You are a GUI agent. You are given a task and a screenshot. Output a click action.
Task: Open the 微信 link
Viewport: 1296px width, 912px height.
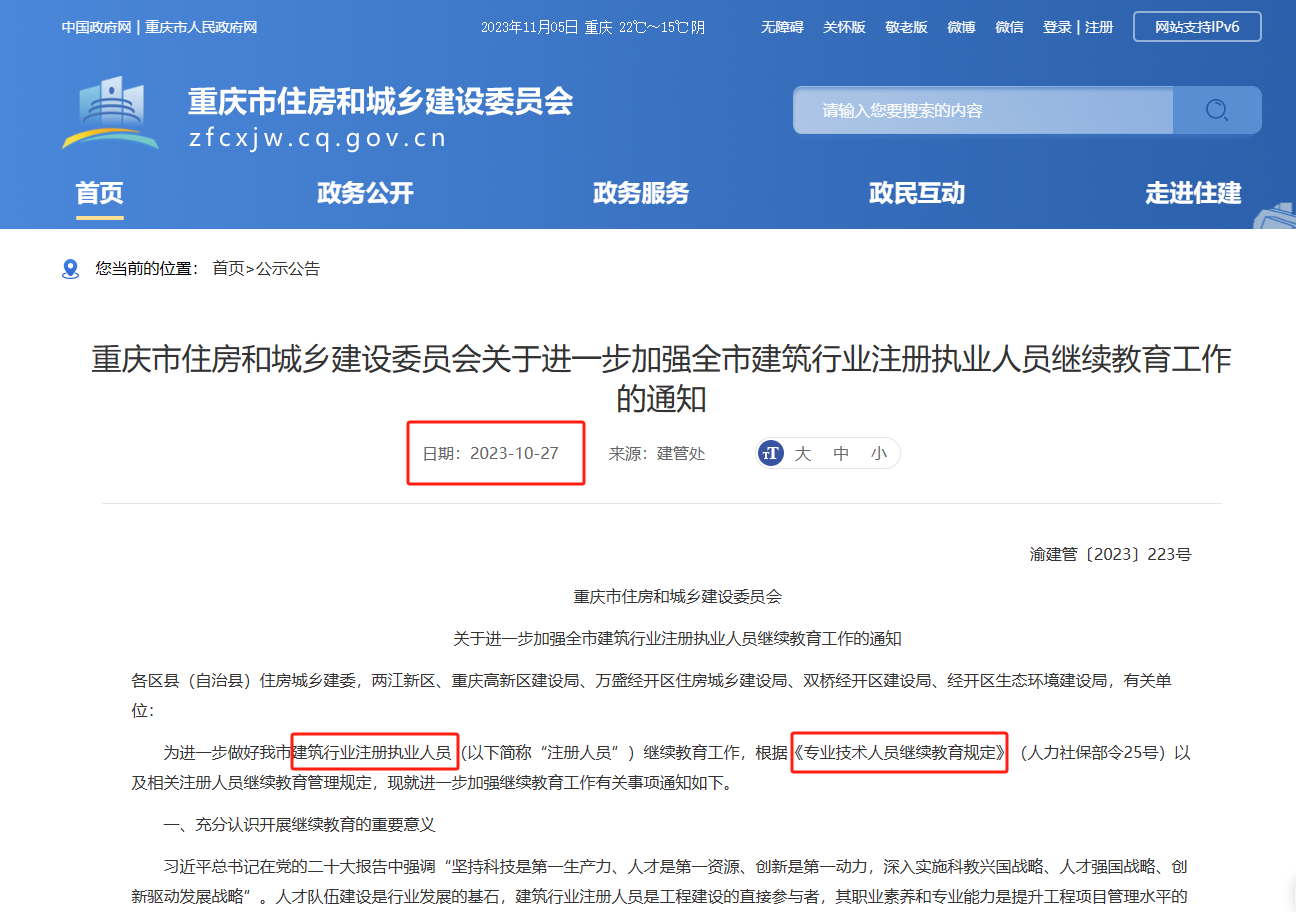tap(1009, 27)
